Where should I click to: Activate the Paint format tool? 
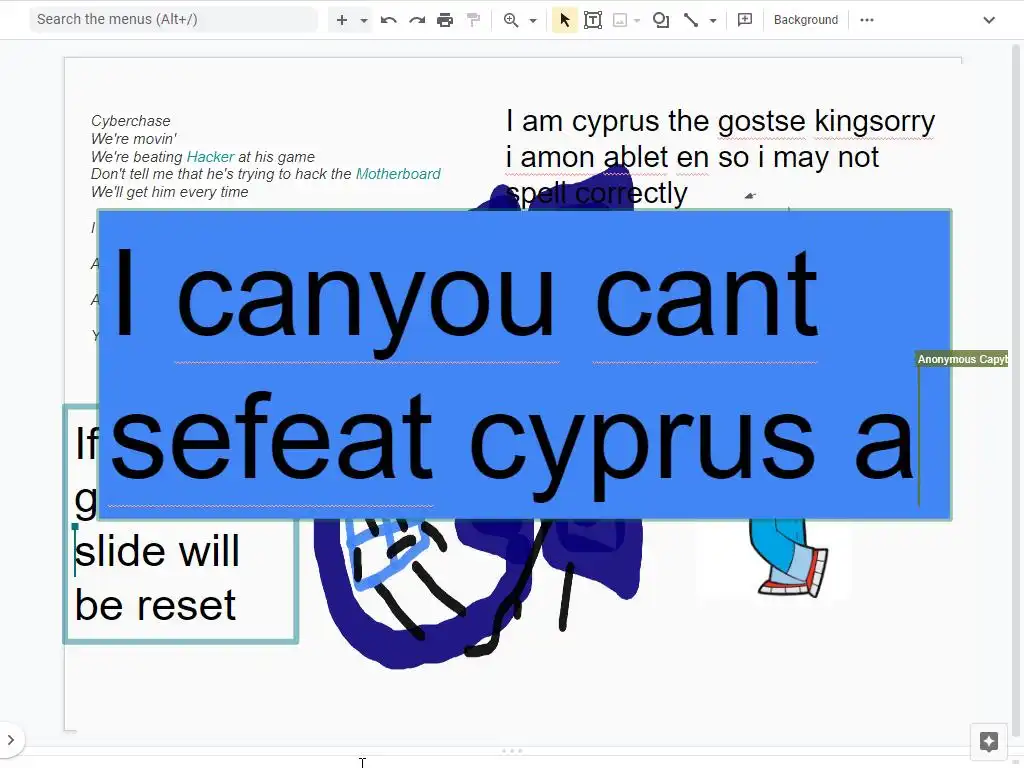(x=473, y=20)
